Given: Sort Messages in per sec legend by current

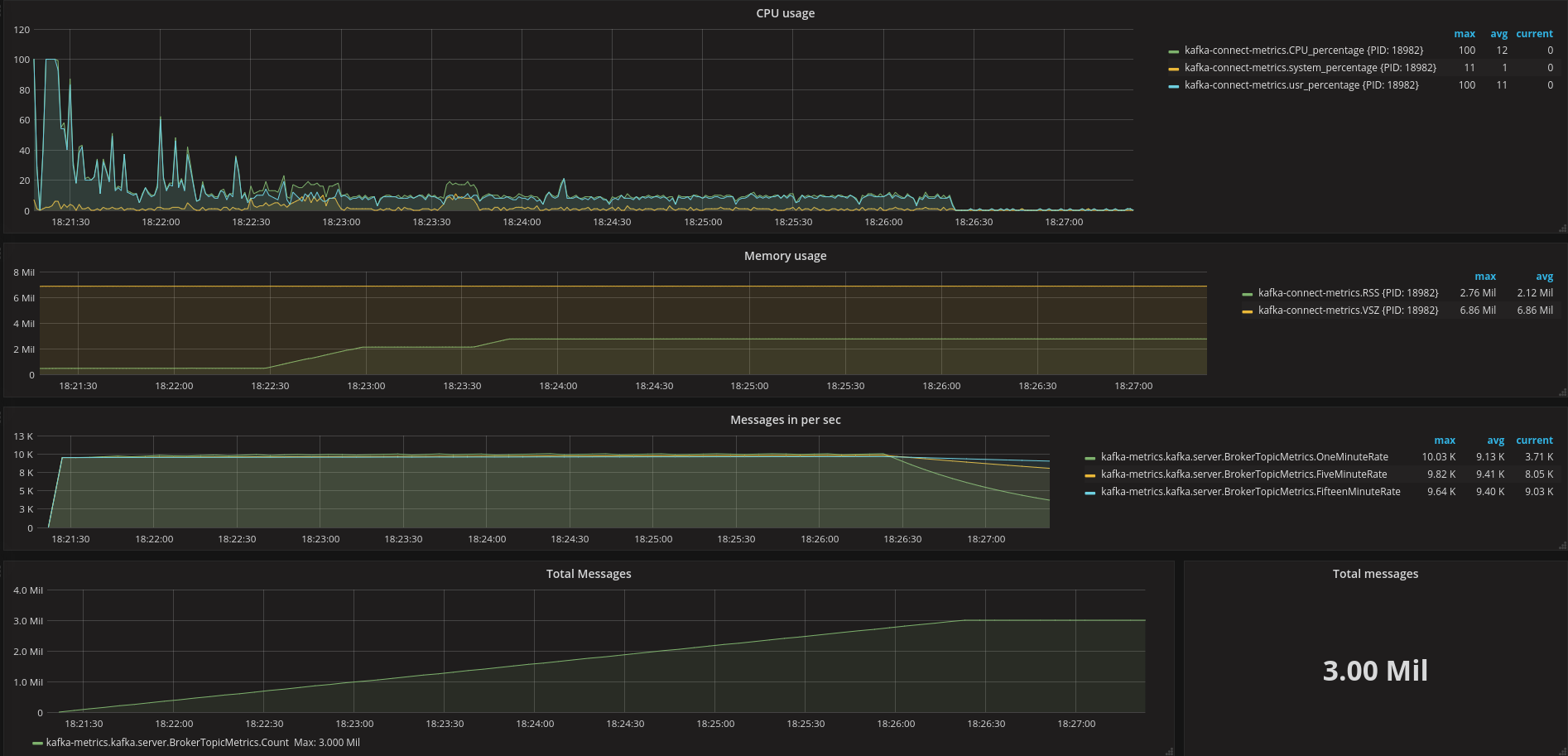Looking at the screenshot, I should click(1534, 441).
